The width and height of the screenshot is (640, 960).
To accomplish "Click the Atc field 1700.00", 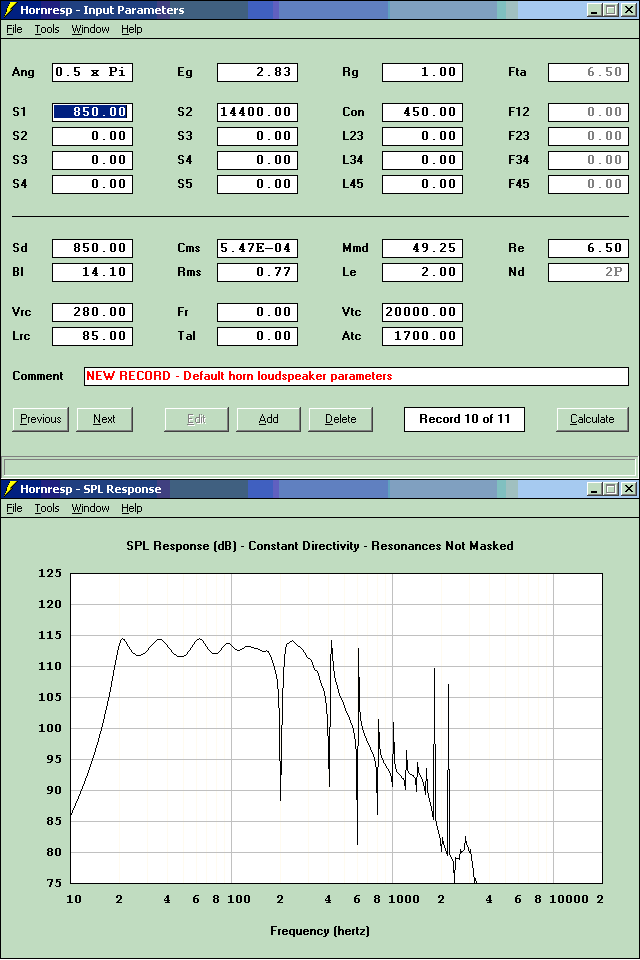I will tap(422, 336).
